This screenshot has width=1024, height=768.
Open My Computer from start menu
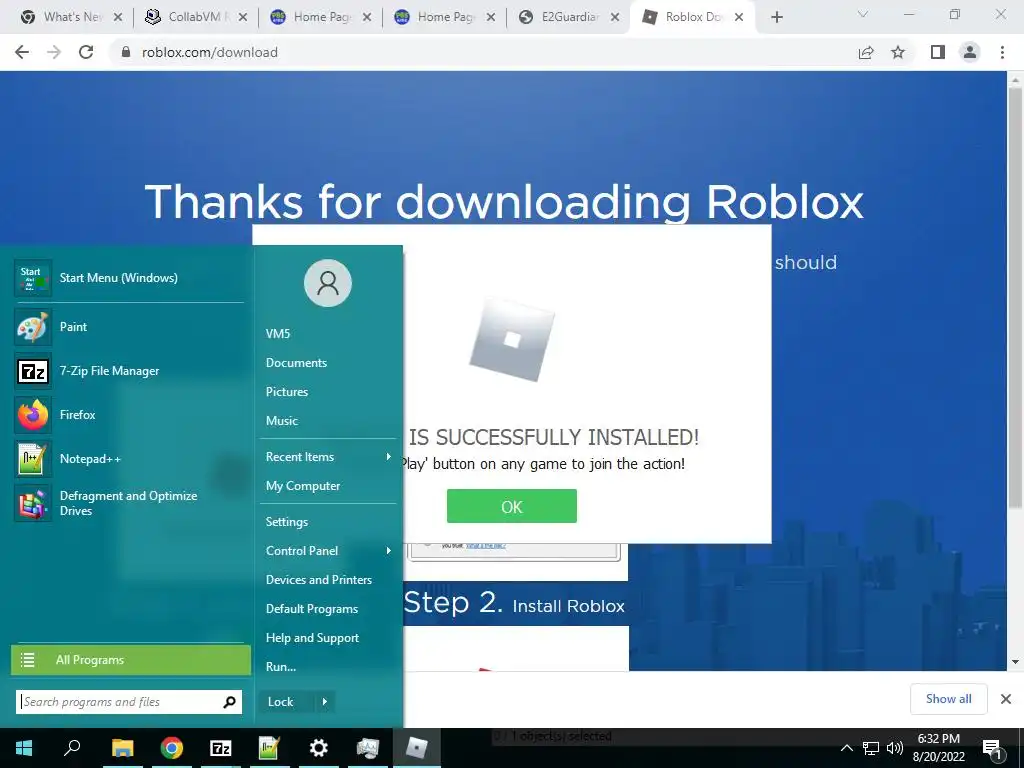tap(302, 486)
